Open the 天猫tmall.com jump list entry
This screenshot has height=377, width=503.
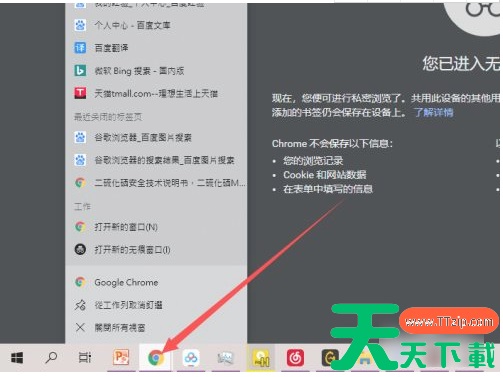pos(156,93)
